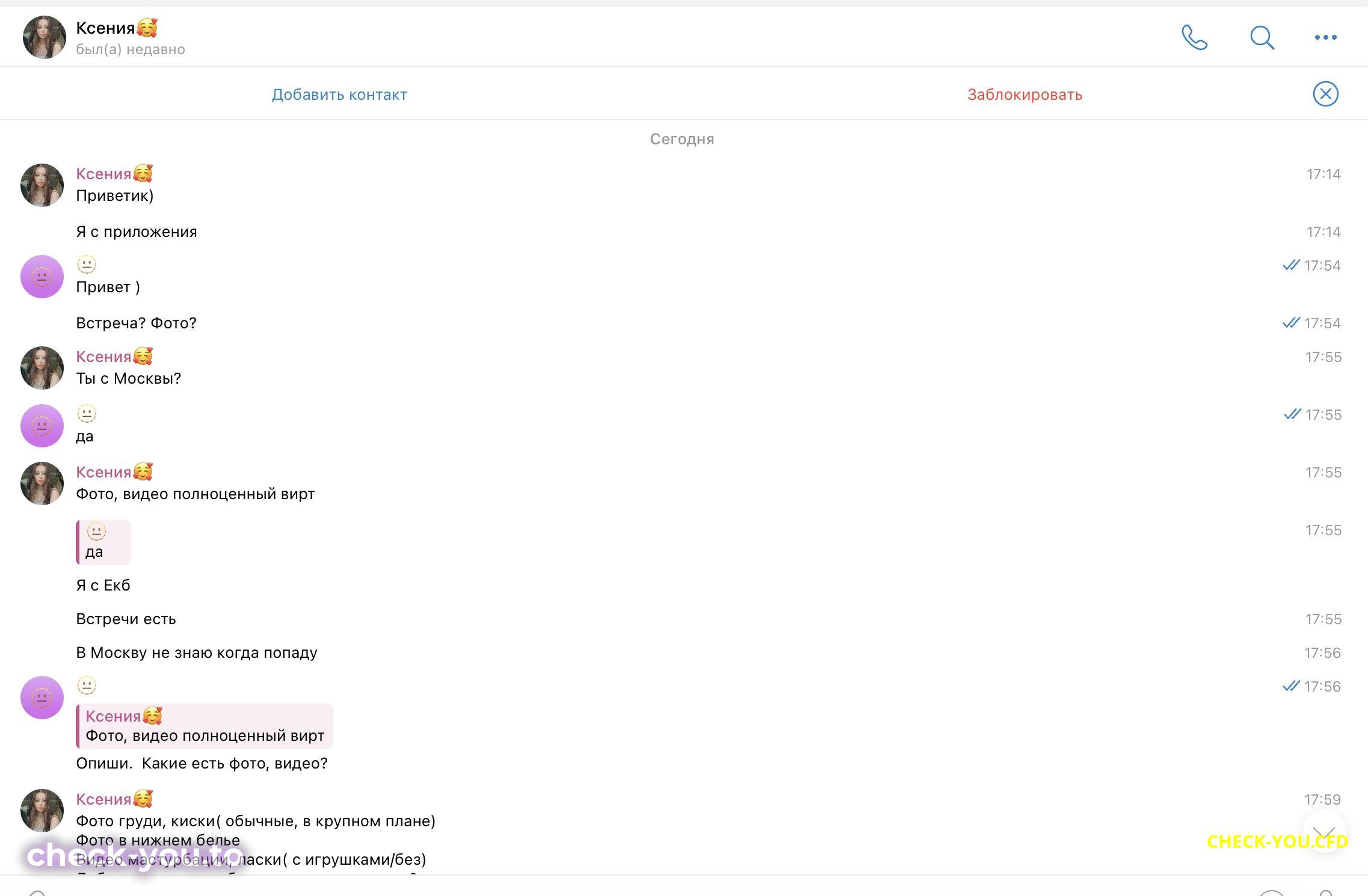Click sender name Ксения above Приветик)
The height and width of the screenshot is (896, 1368).
(x=114, y=174)
